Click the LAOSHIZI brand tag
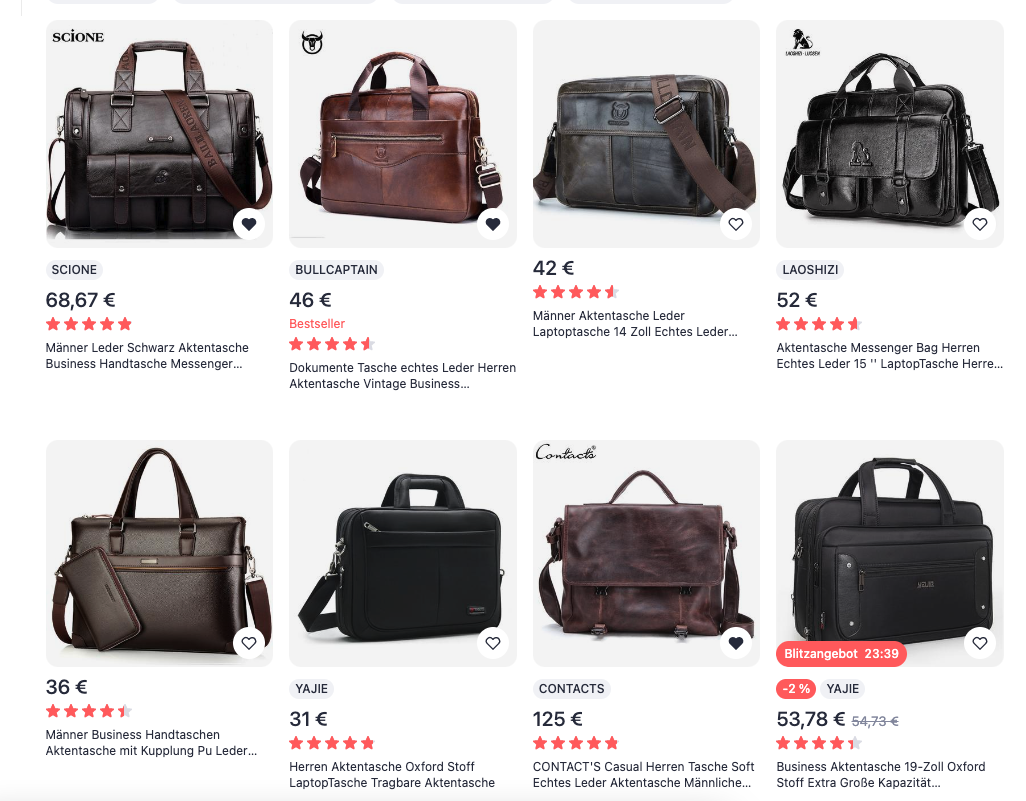This screenshot has height=801, width=1026. (x=810, y=270)
